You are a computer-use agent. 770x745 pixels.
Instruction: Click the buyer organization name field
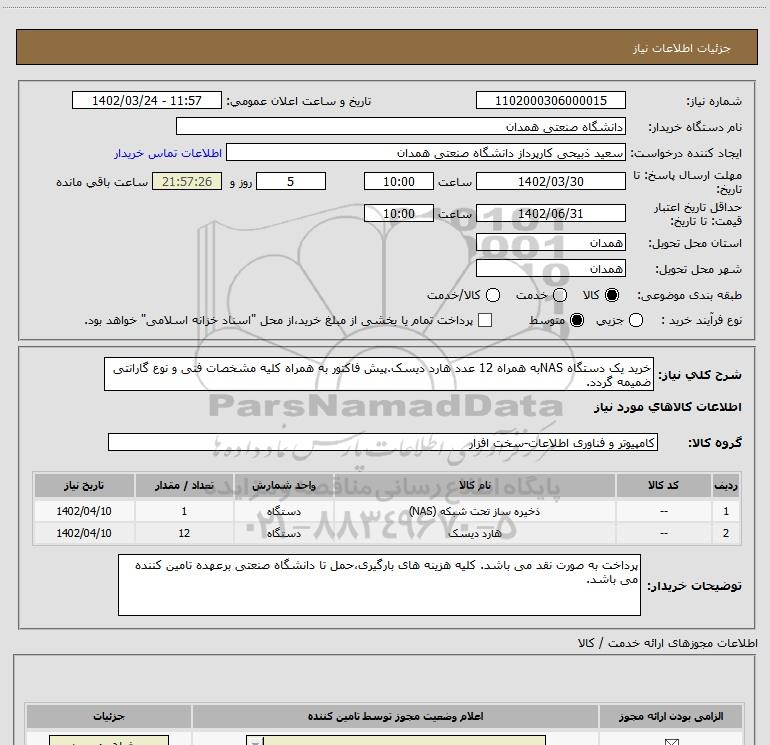401,126
